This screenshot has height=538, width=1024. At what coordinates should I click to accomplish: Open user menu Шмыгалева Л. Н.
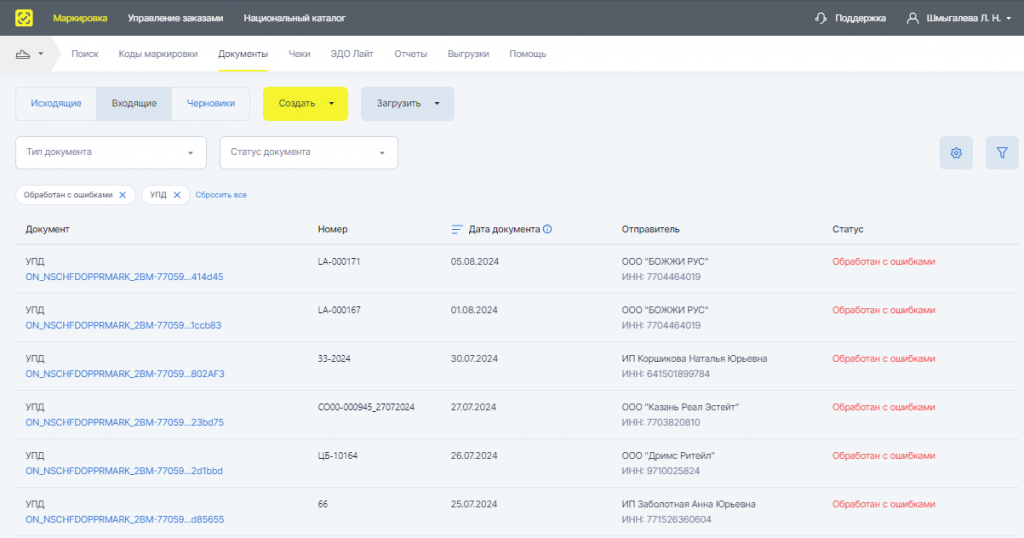click(959, 18)
